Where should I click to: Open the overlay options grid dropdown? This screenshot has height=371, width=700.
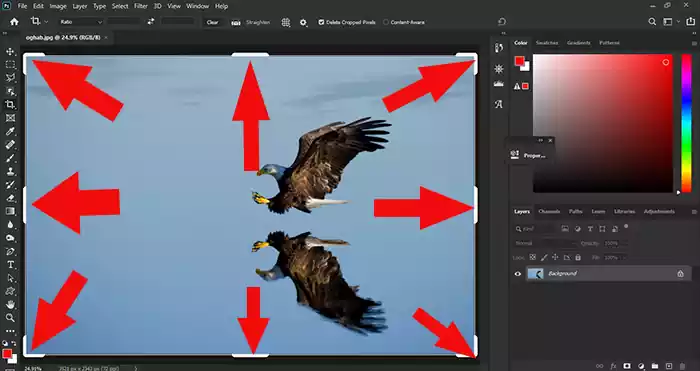(286, 22)
